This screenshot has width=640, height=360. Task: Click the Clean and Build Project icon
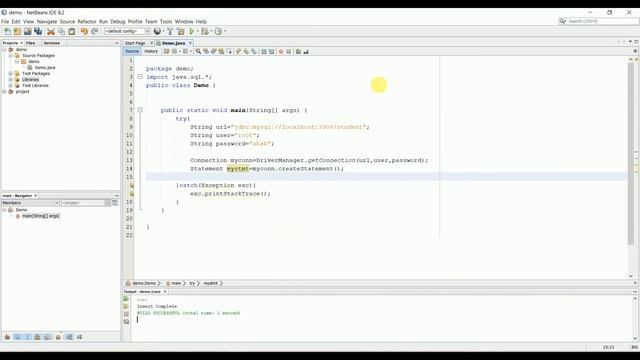coord(181,31)
